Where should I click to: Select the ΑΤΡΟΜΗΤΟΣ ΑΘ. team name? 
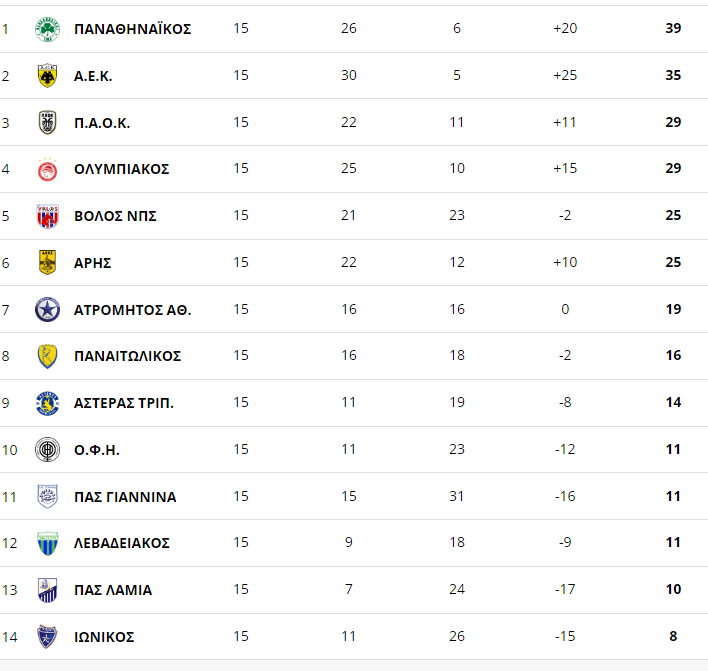coord(133,310)
